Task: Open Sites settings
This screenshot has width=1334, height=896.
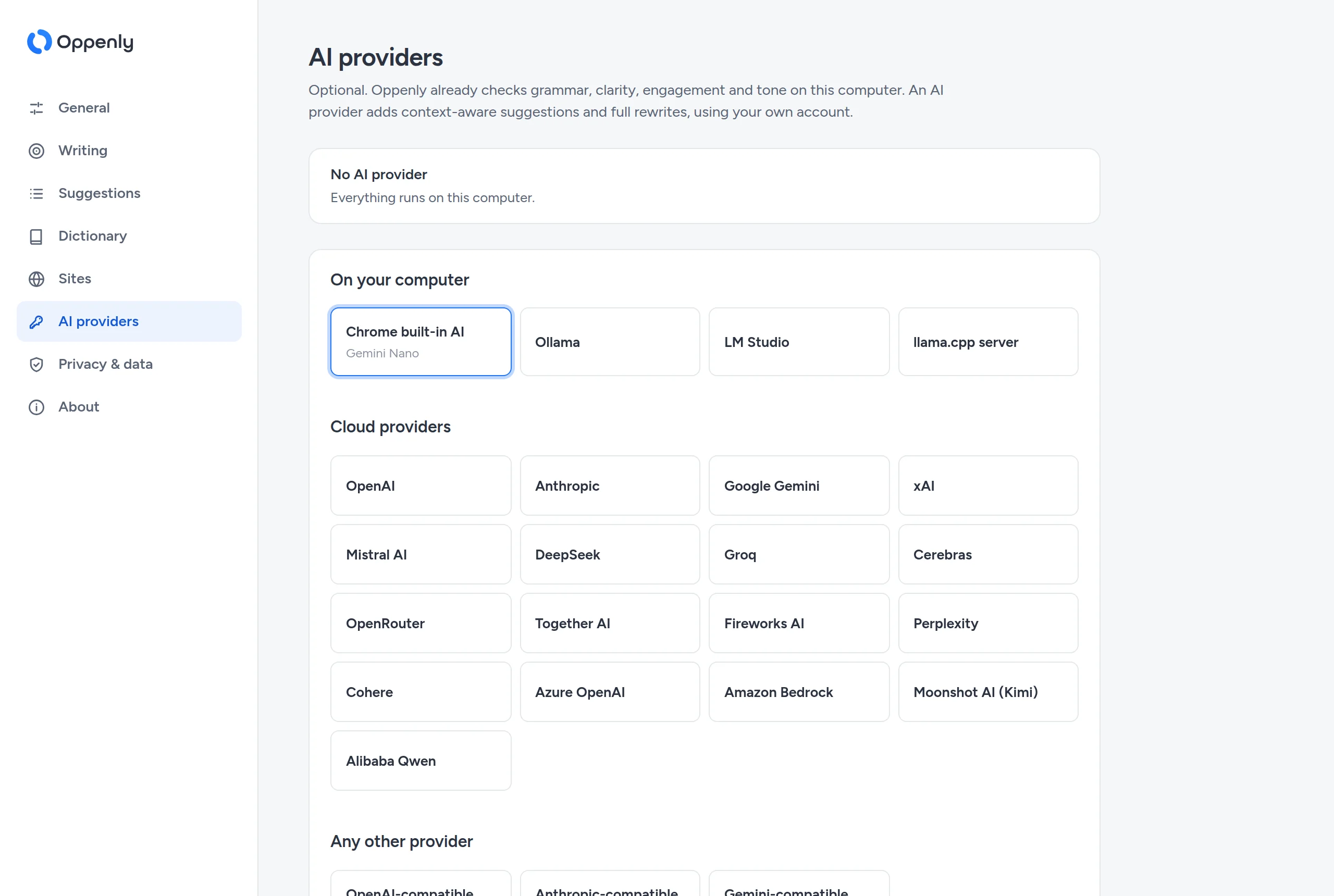Action: point(129,279)
